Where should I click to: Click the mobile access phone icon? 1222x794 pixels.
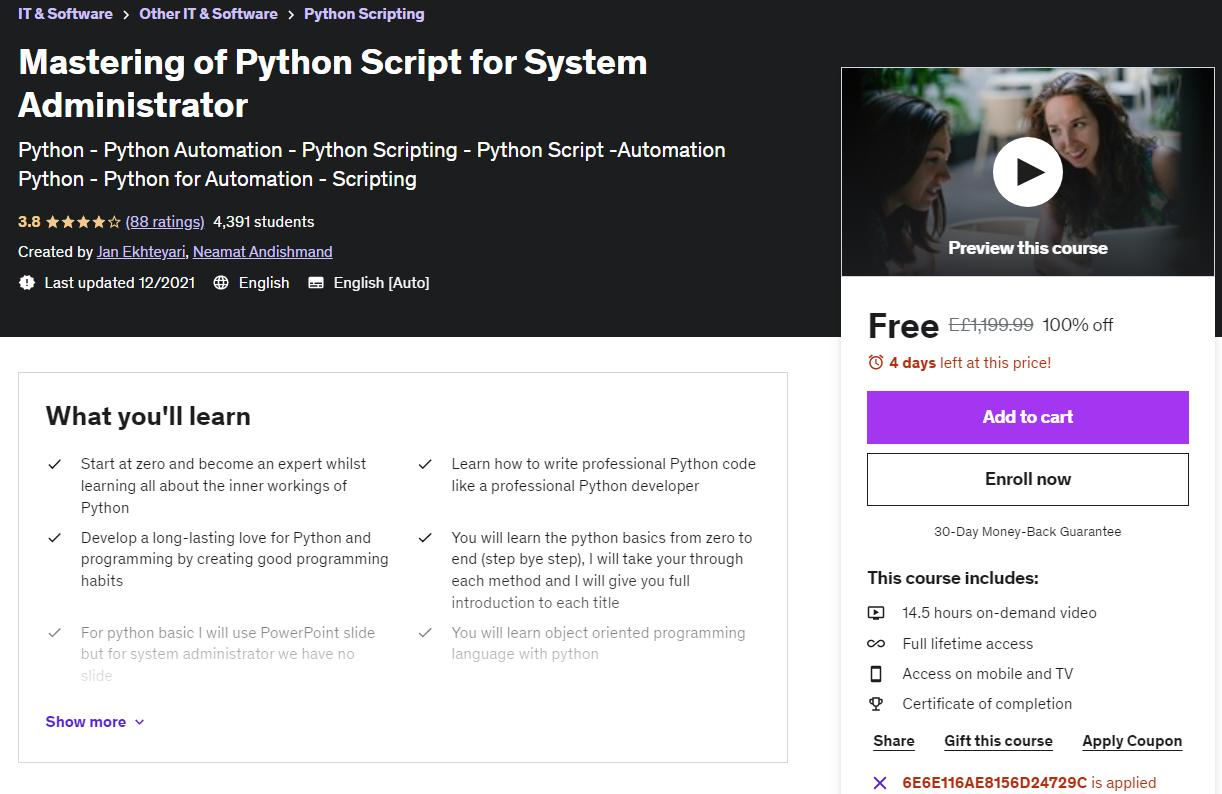[x=876, y=674]
